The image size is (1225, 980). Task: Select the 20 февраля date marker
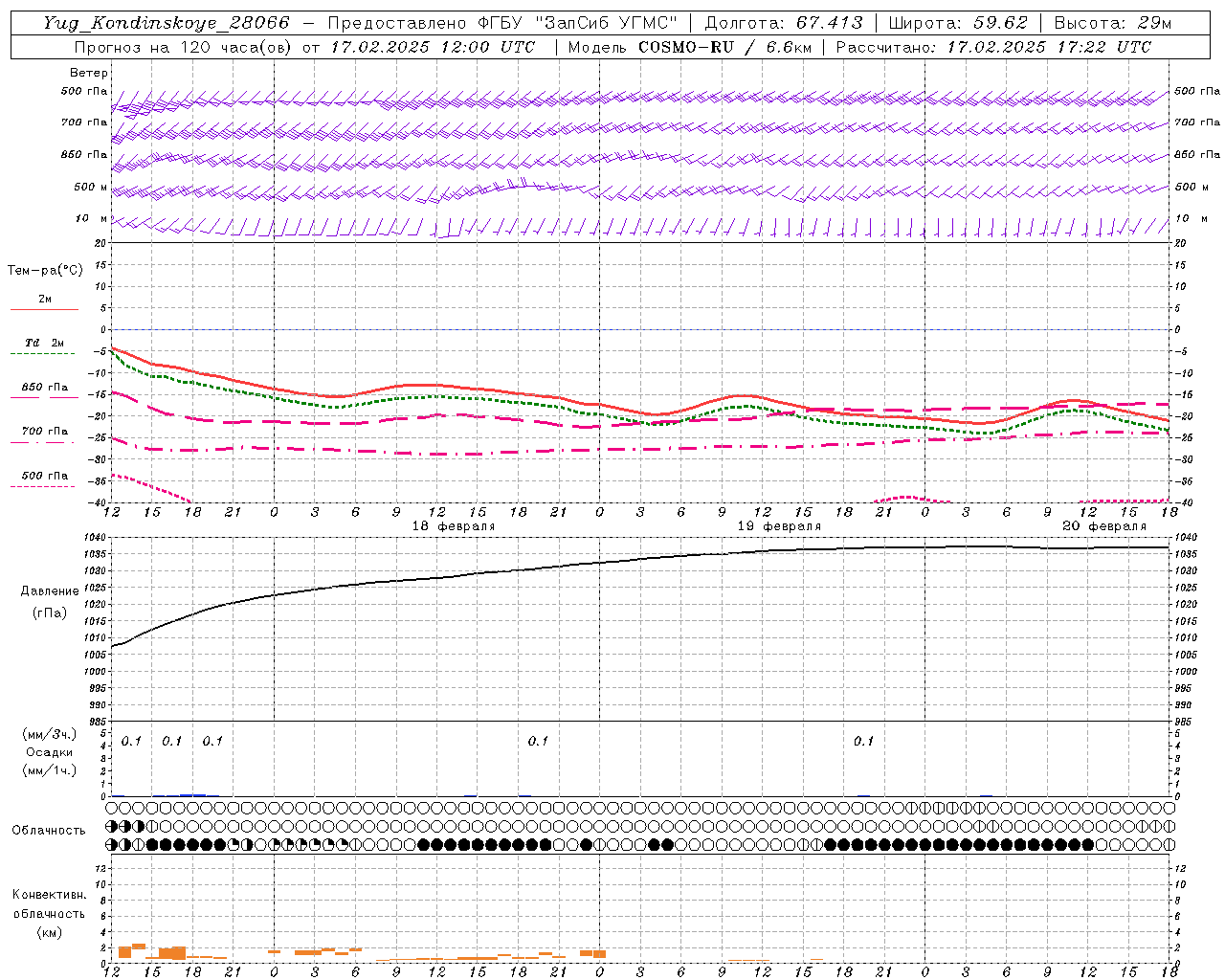(x=1104, y=526)
